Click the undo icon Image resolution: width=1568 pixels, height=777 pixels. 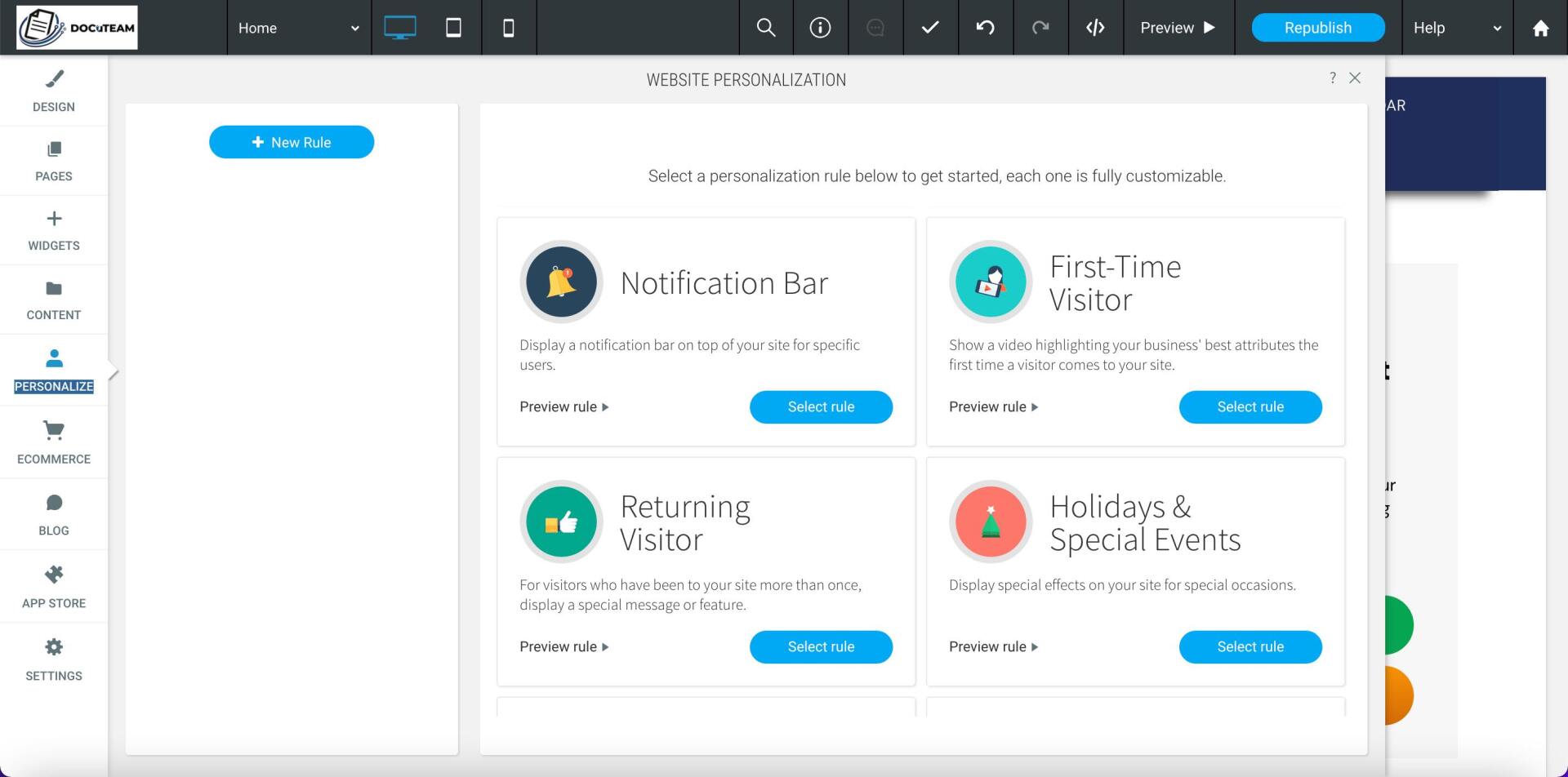click(x=985, y=27)
